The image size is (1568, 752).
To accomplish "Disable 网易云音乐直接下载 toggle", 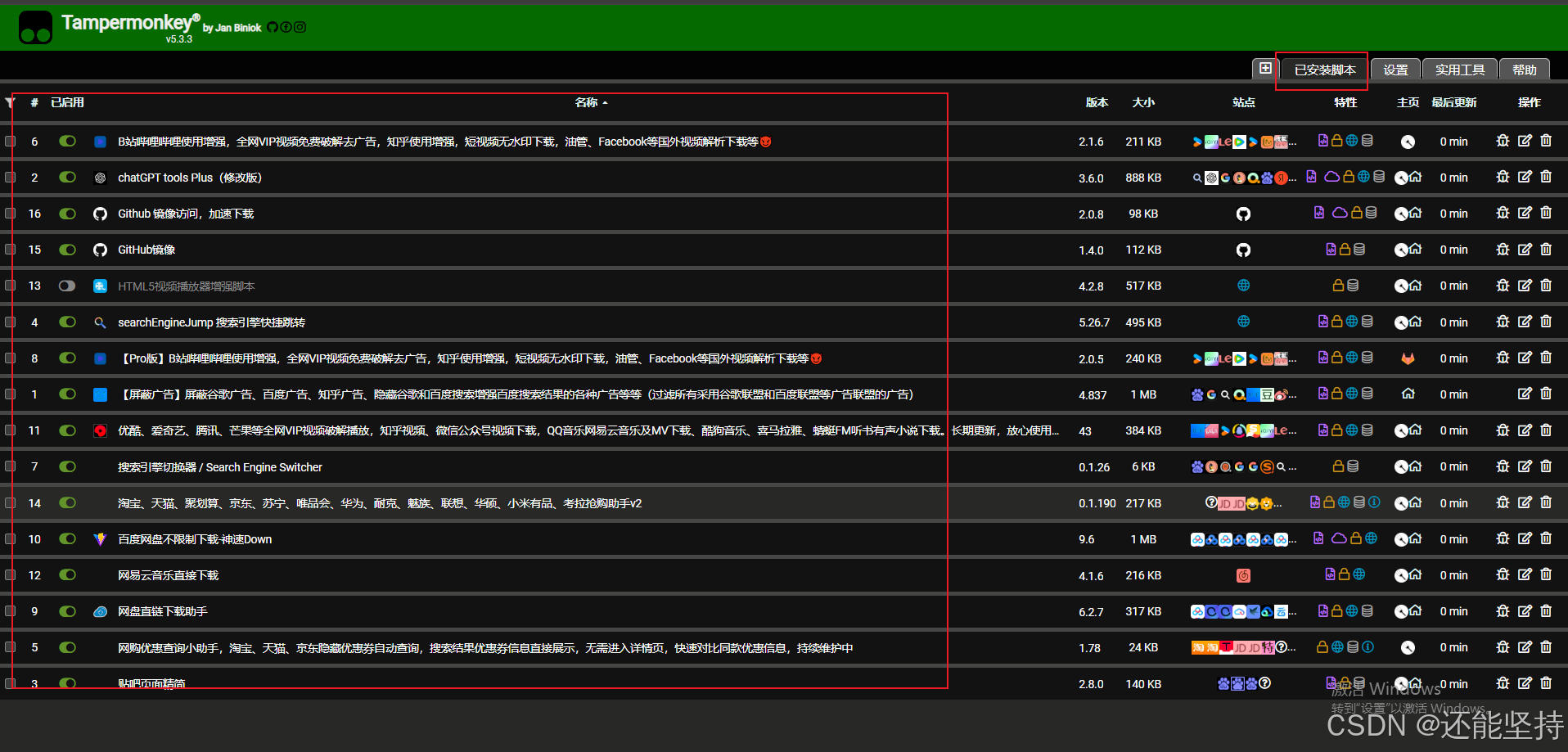I will (67, 574).
